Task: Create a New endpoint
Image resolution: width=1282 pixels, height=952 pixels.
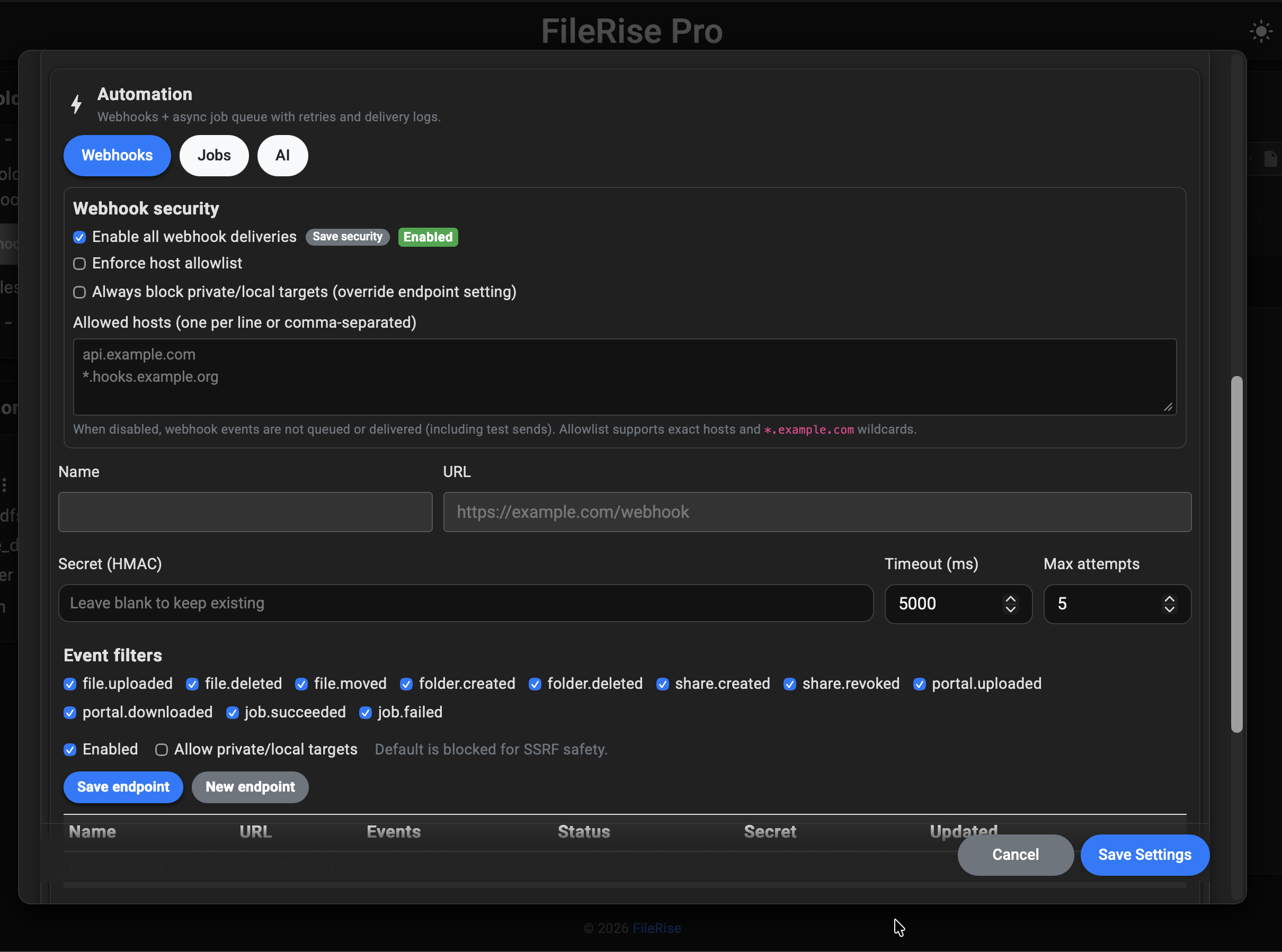Action: pos(250,787)
